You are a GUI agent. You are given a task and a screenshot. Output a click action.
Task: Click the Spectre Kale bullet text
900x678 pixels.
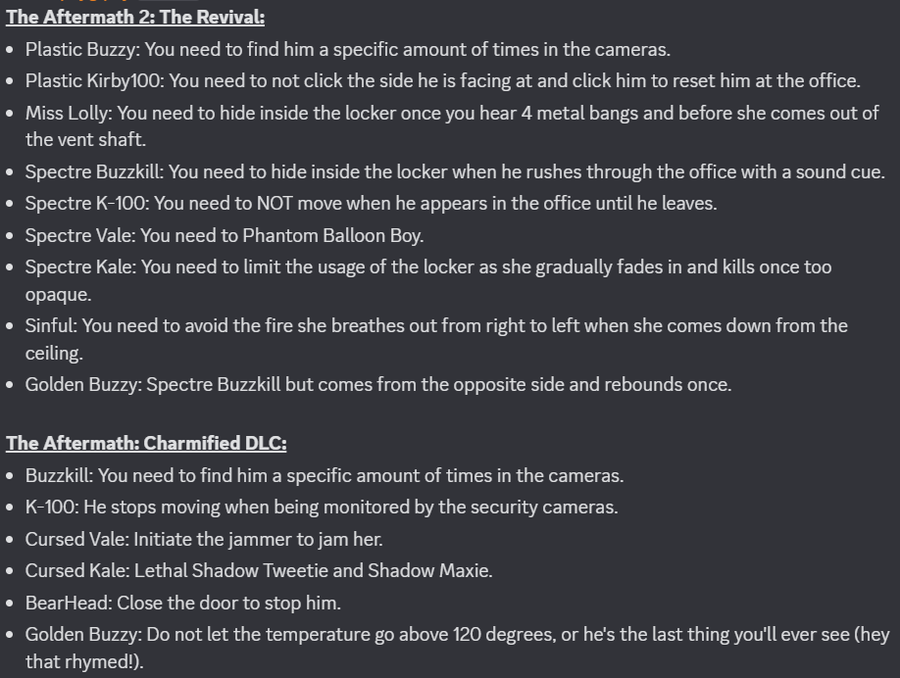pos(428,267)
